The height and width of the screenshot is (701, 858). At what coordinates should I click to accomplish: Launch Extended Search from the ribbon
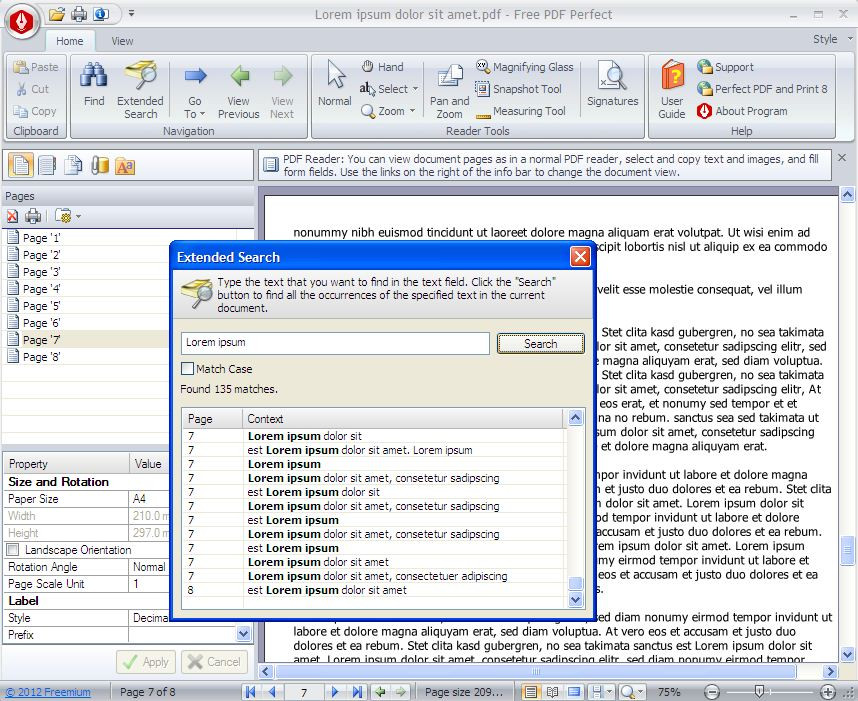pyautogui.click(x=140, y=89)
